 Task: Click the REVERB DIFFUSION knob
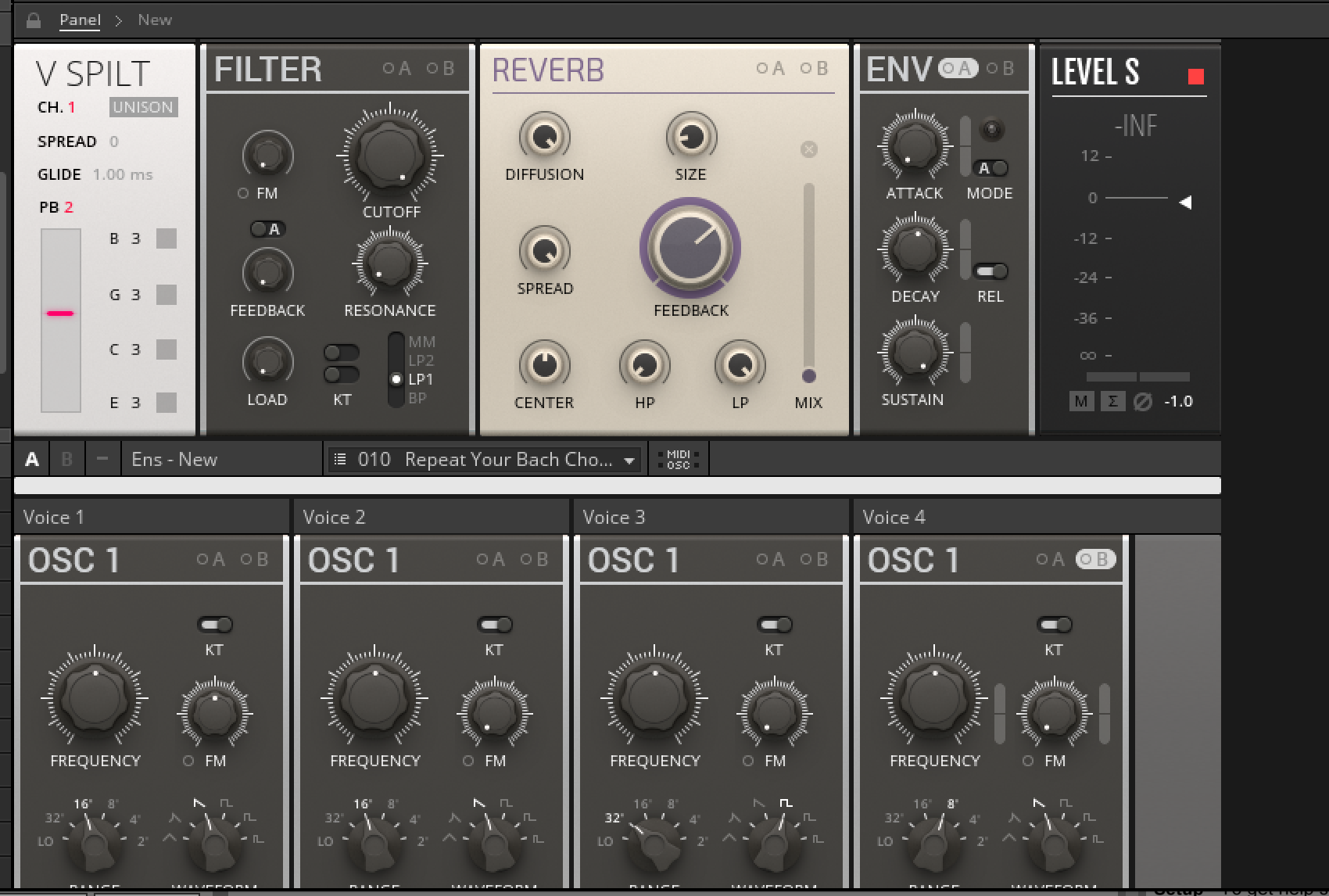[544, 137]
